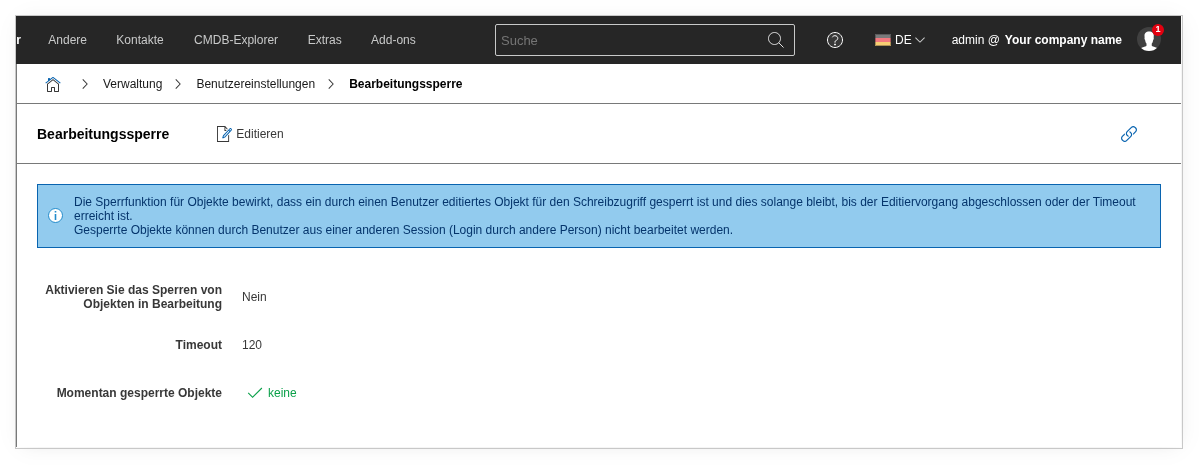This screenshot has height=465, width=1199.
Task: Click the blue chain link icon
Action: click(1129, 134)
